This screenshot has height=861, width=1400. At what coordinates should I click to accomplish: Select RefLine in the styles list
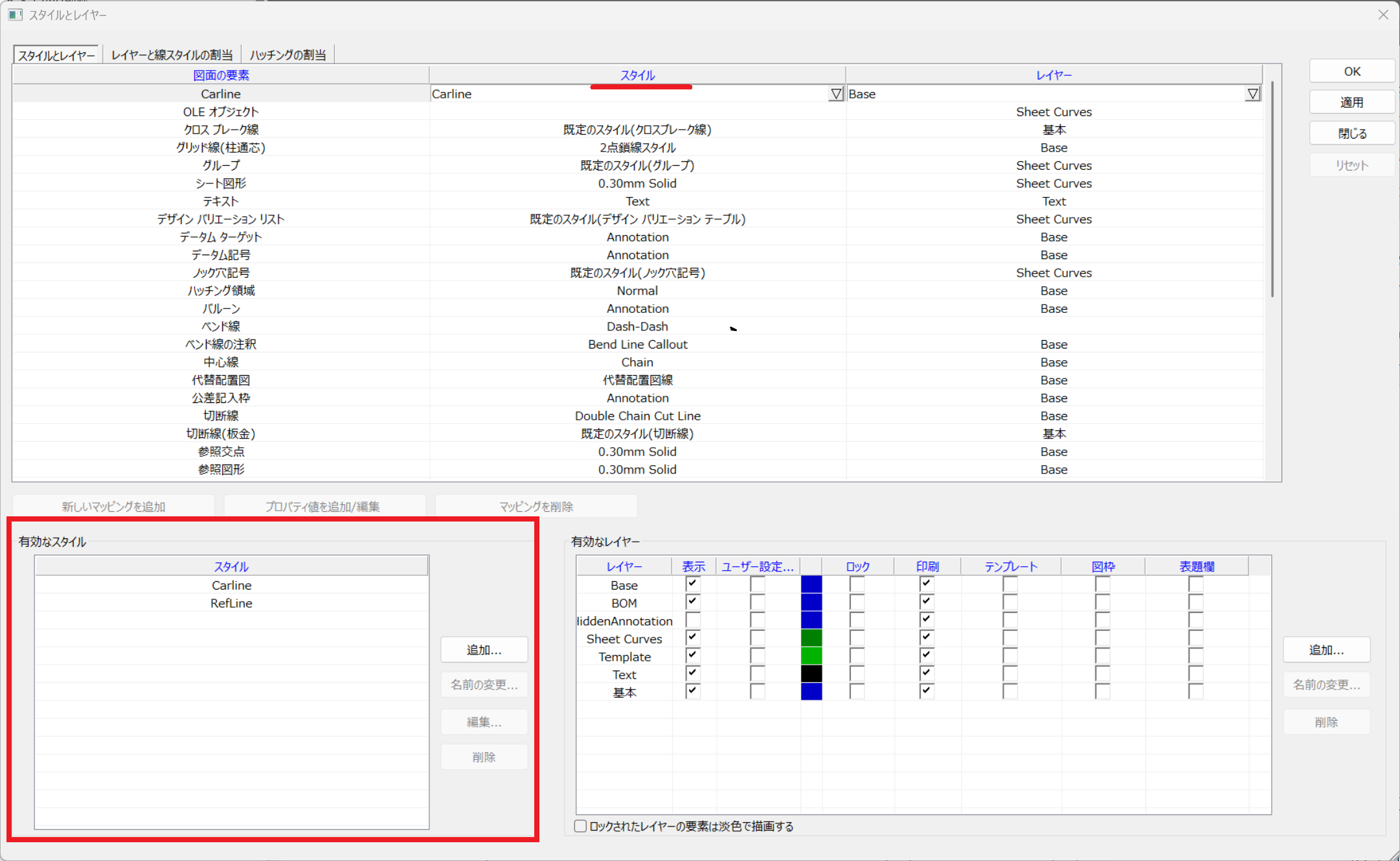click(231, 603)
